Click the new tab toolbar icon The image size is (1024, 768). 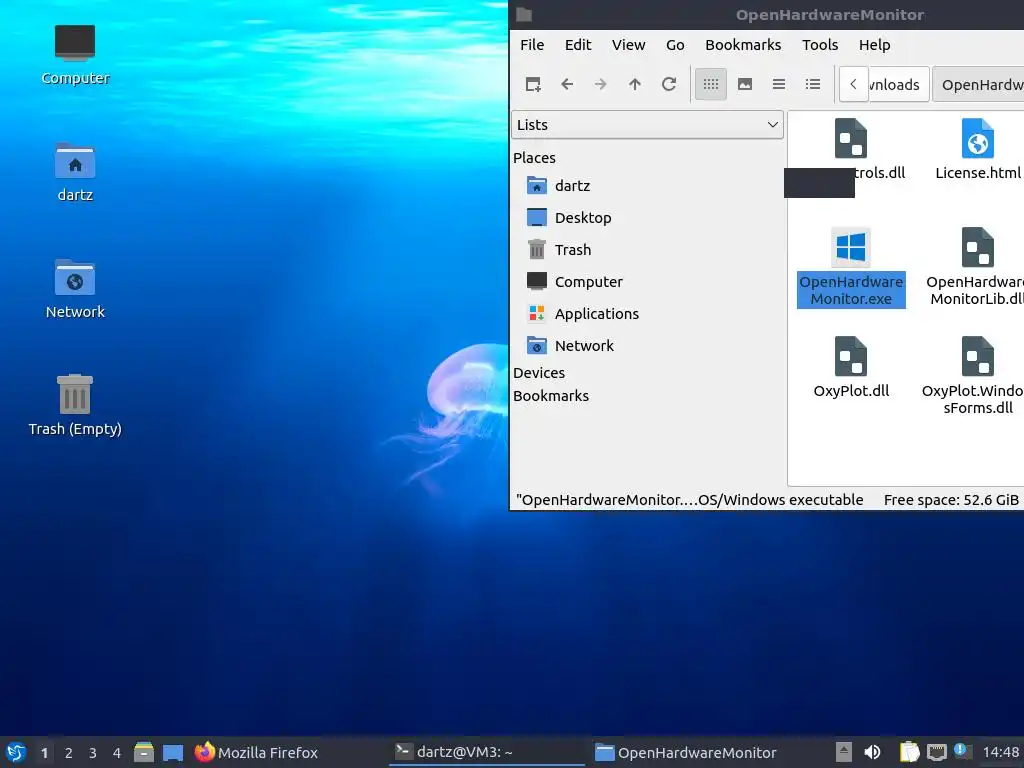point(533,84)
